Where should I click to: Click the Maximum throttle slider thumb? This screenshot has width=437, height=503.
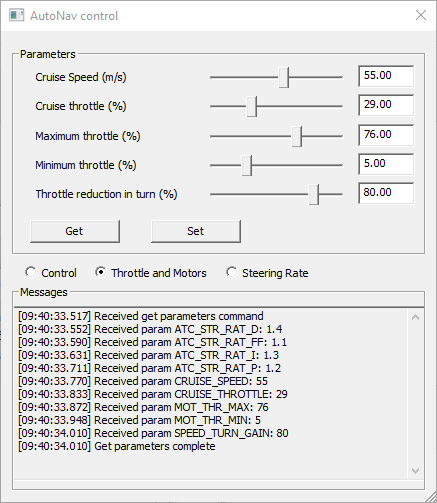[x=297, y=136]
